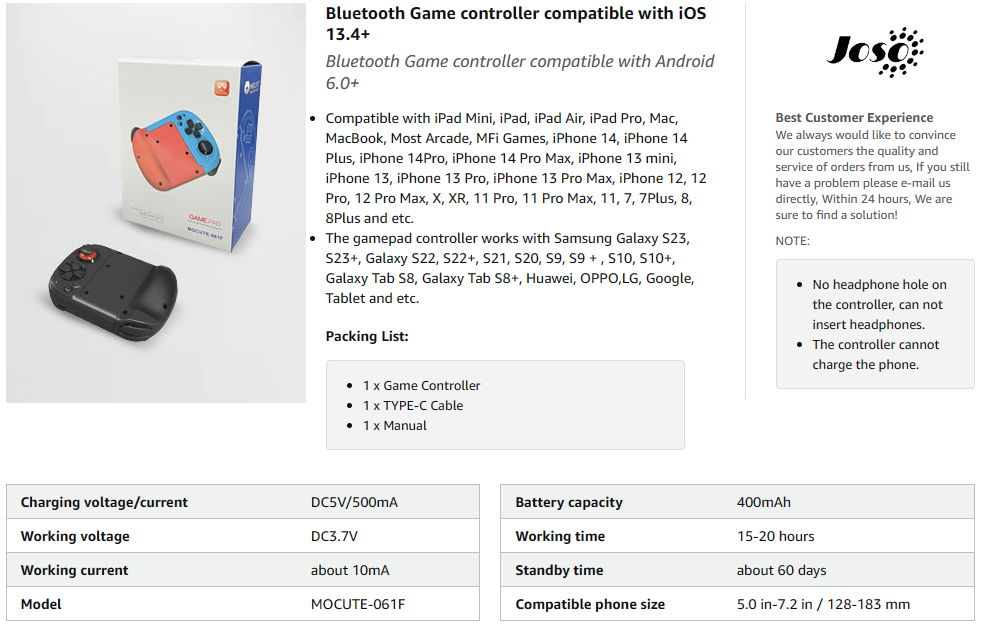
Task: Click the MOCUTE-061F model value
Action: coord(358,604)
